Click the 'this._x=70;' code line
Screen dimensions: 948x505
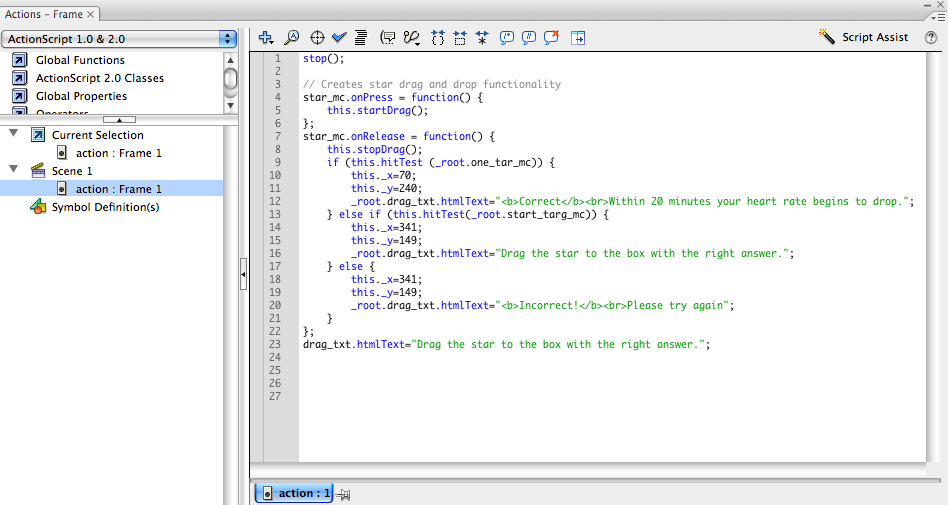[383, 175]
